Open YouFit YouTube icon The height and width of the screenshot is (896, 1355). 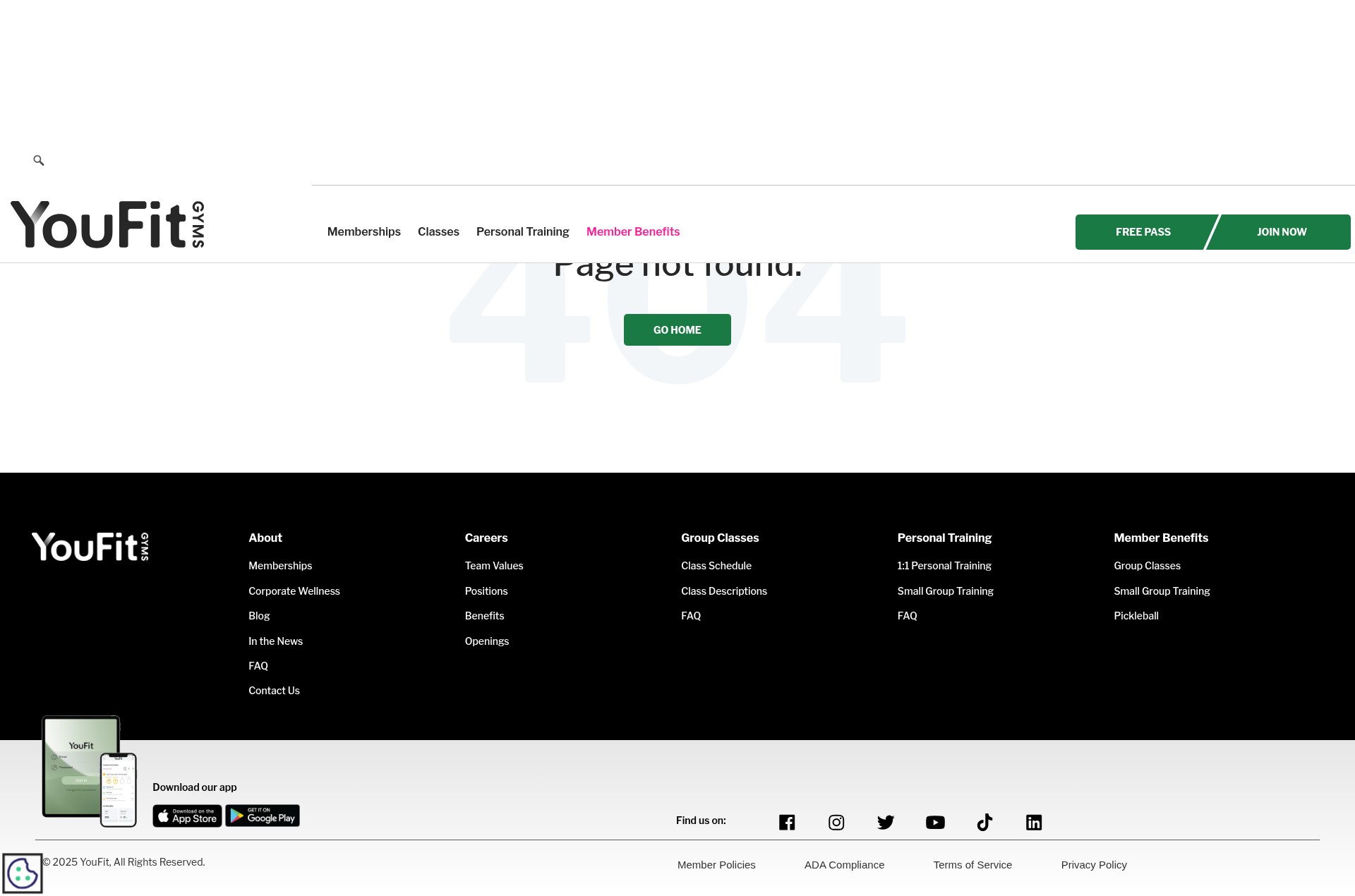coord(935,823)
